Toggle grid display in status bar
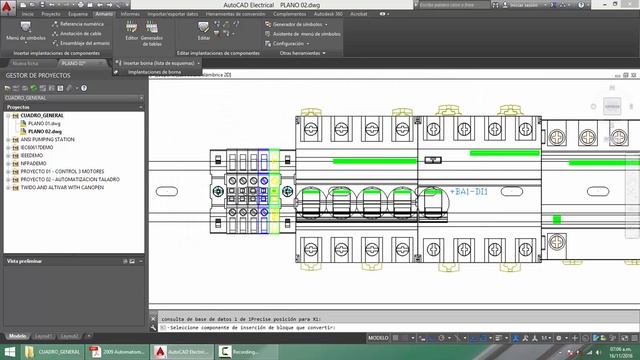The width and height of the screenshot is (640, 360). 395,338
